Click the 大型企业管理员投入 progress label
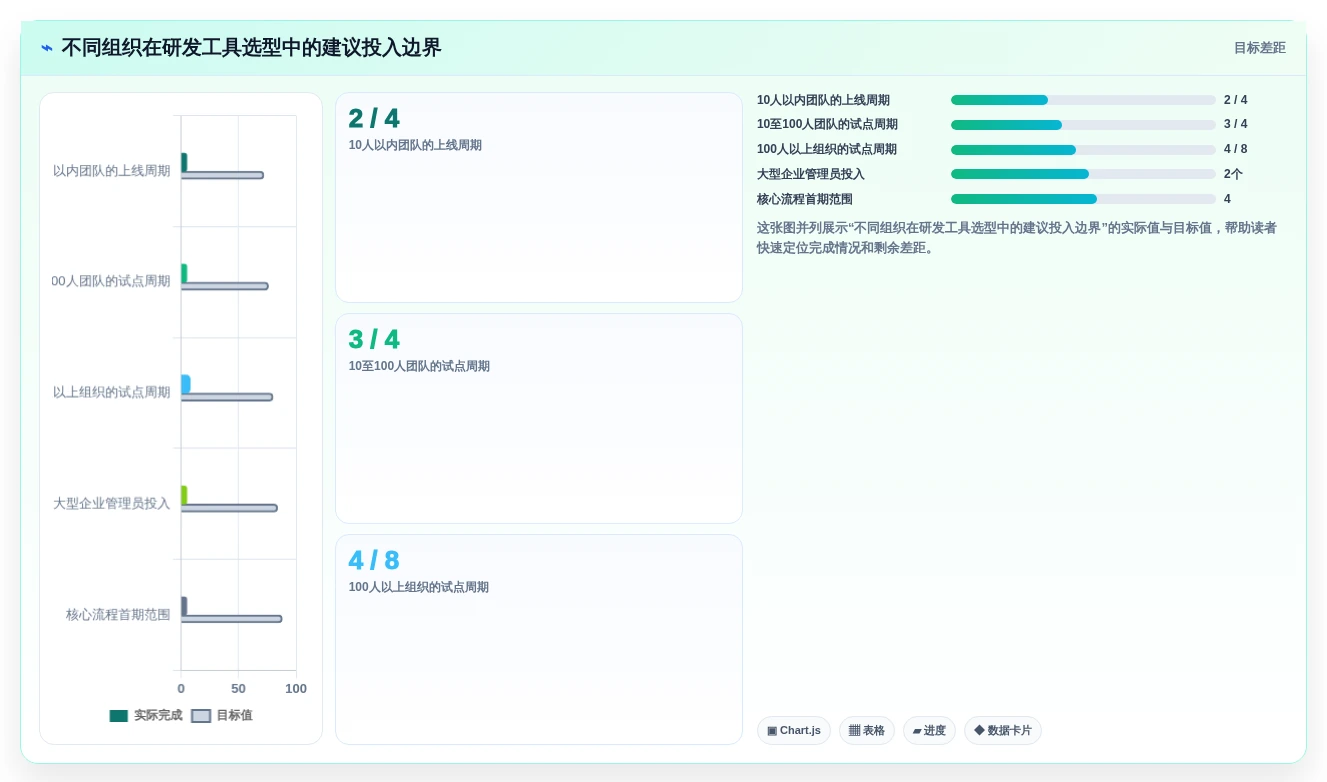The width and height of the screenshot is (1327, 782). click(x=811, y=174)
